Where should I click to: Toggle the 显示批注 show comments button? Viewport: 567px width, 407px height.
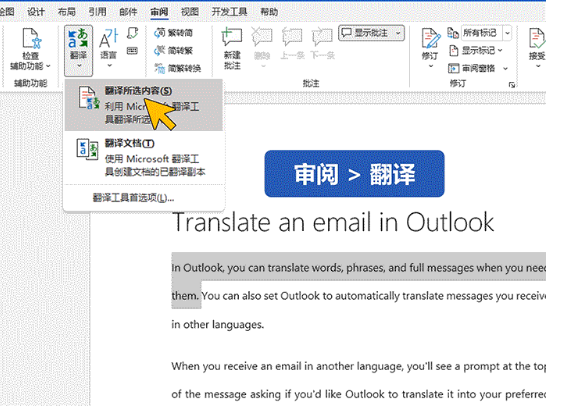tap(365, 33)
